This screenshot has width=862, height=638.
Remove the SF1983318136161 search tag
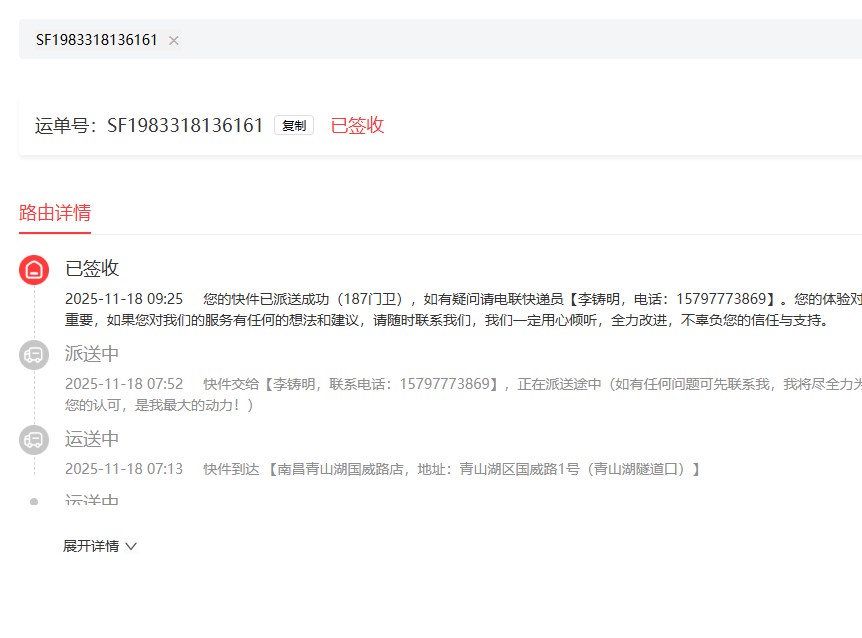(174, 40)
